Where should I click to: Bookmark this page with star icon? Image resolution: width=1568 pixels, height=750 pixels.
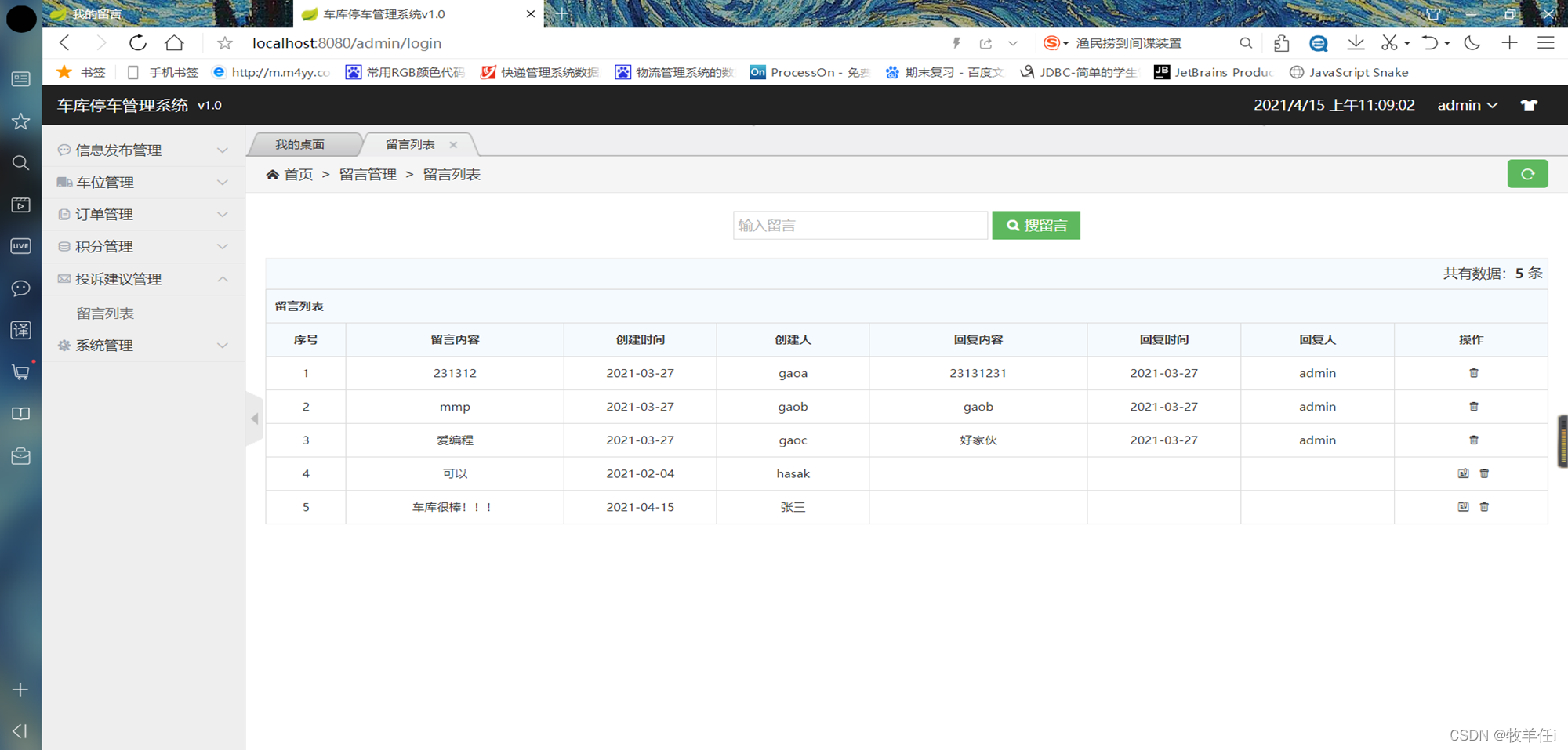[x=225, y=43]
